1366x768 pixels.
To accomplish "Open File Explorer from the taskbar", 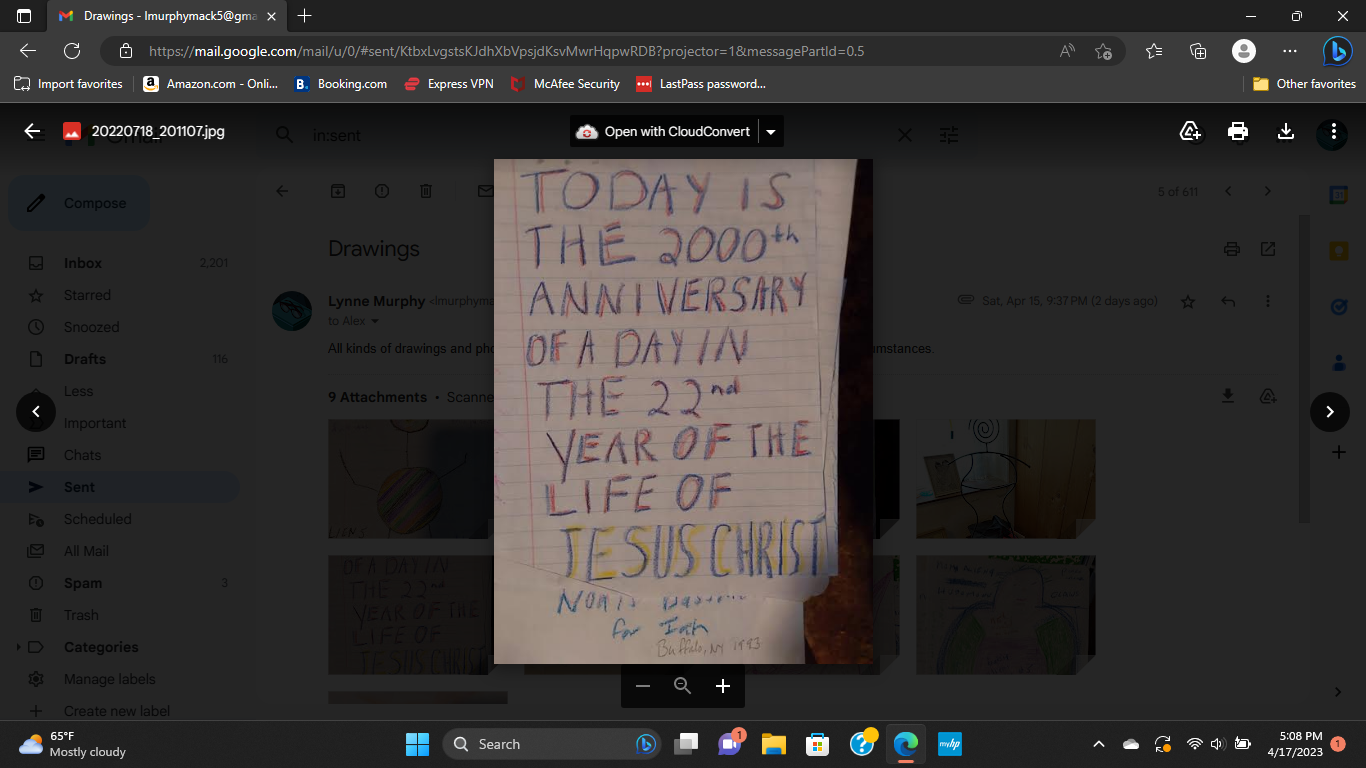I will pyautogui.click(x=773, y=744).
